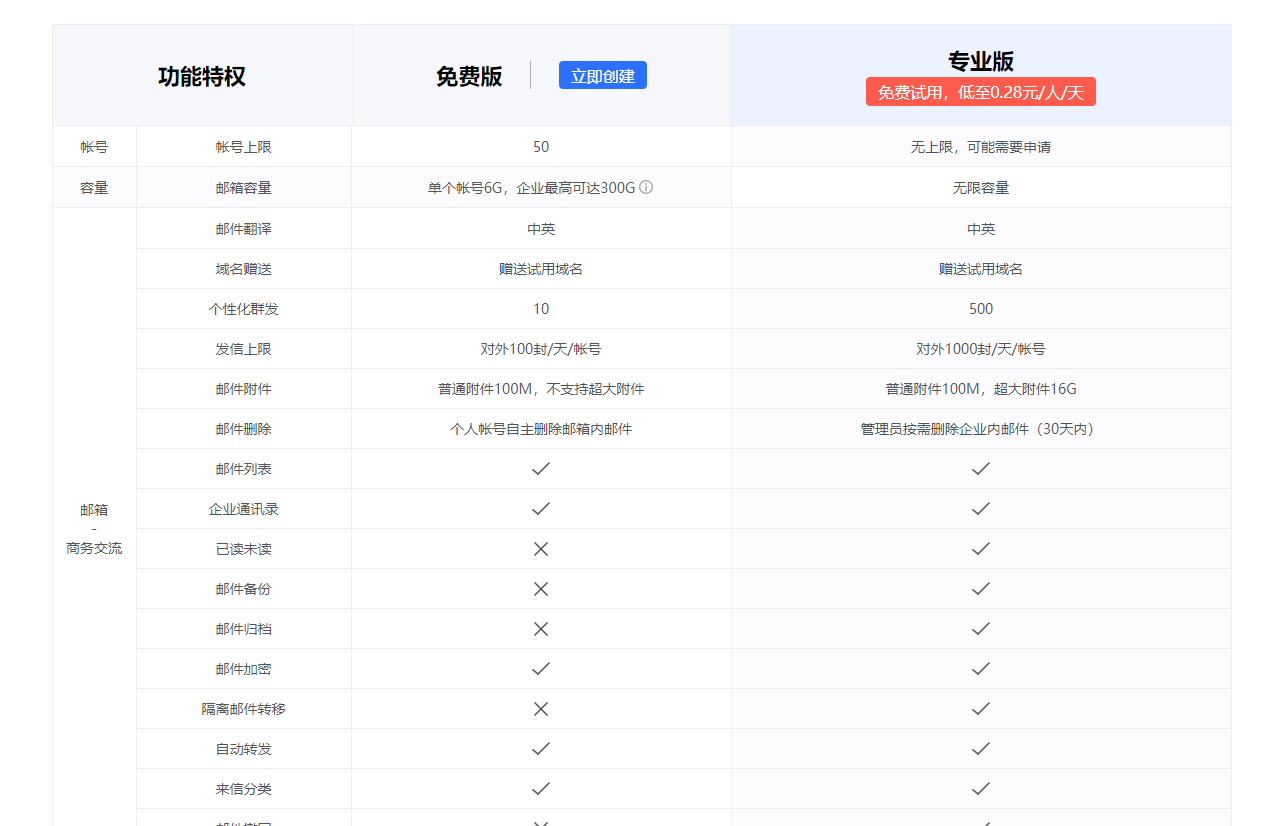Click free version cross for 已读未读
This screenshot has height=826, width=1266.
coord(541,549)
